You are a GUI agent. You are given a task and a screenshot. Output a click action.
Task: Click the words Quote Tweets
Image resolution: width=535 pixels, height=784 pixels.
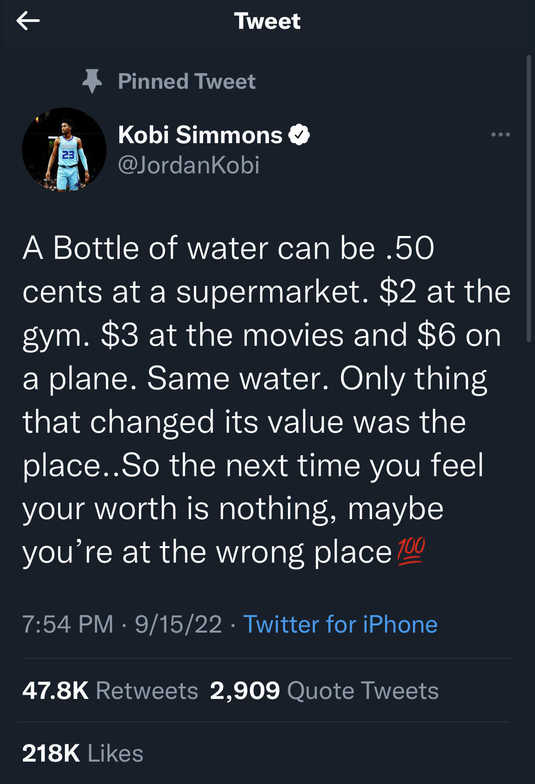[363, 690]
